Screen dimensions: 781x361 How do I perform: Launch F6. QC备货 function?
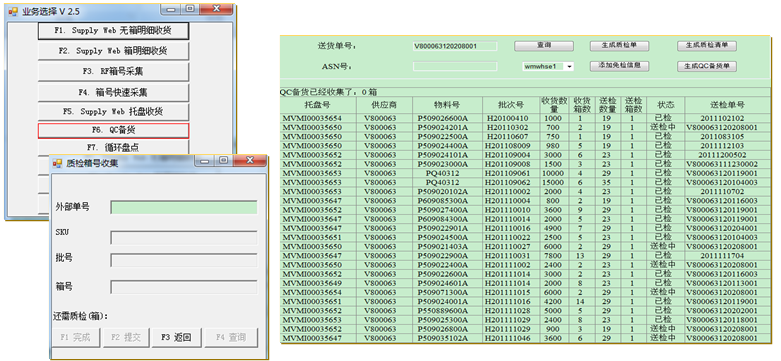[x=113, y=130]
